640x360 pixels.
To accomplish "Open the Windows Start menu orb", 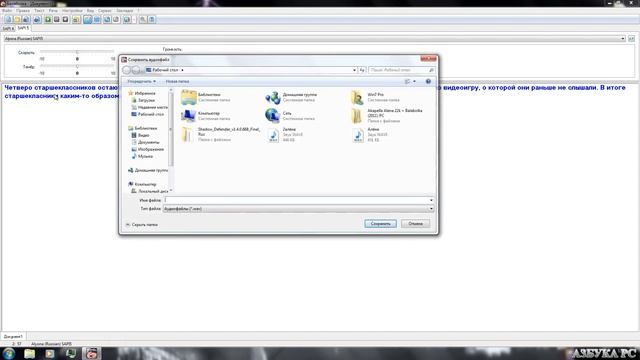I will [9, 353].
